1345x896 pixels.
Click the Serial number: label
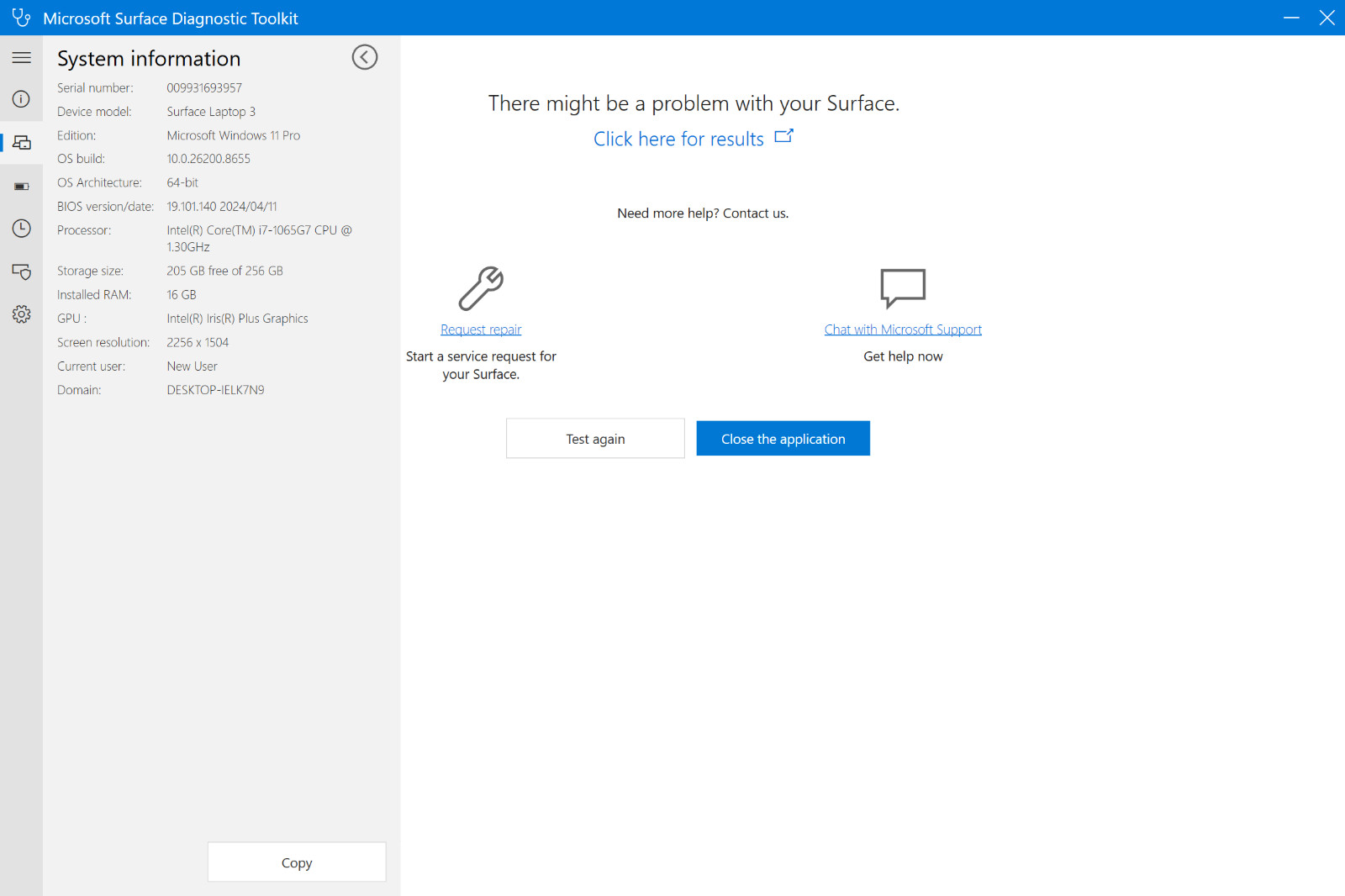tap(95, 88)
